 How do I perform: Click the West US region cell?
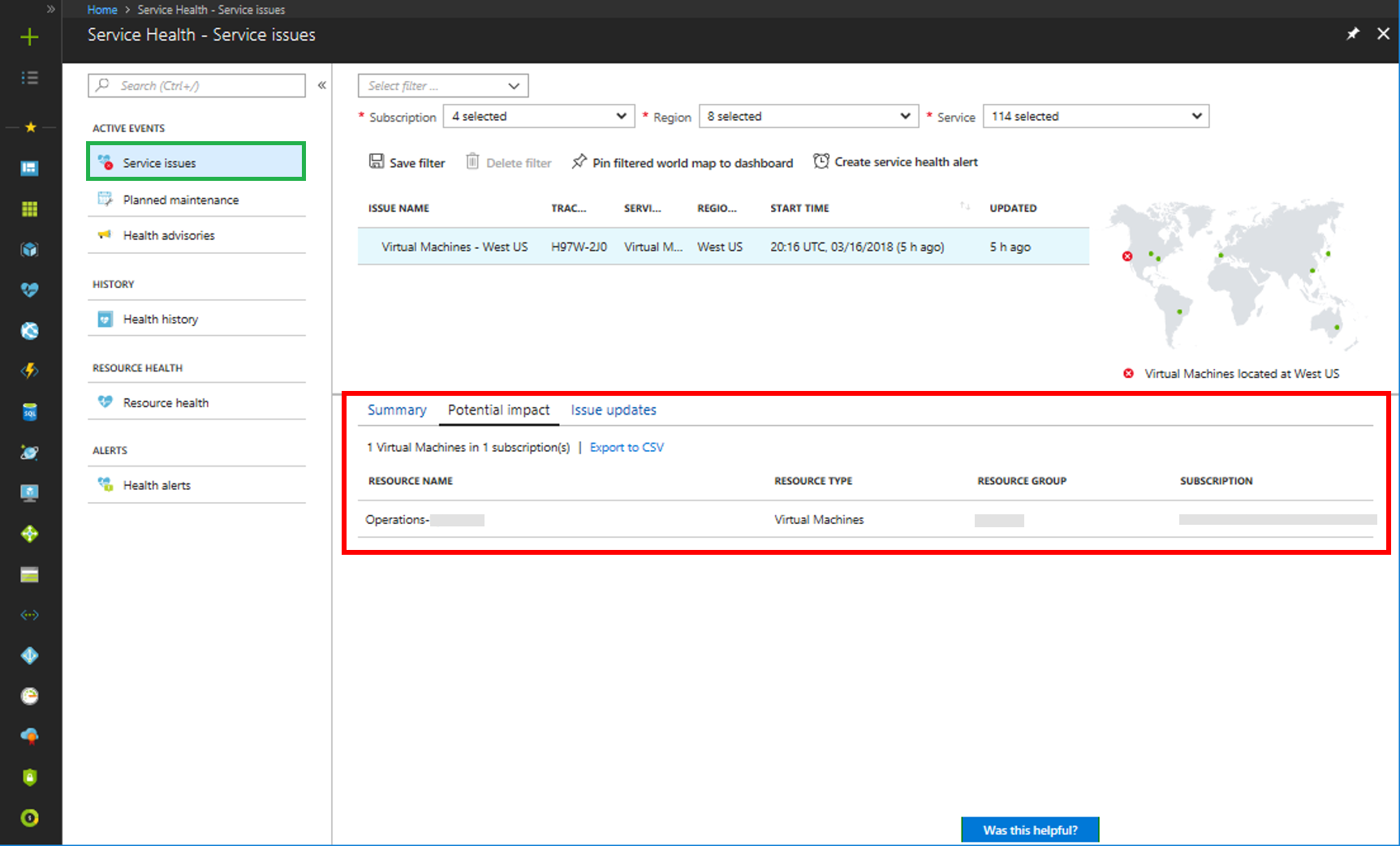[720, 247]
